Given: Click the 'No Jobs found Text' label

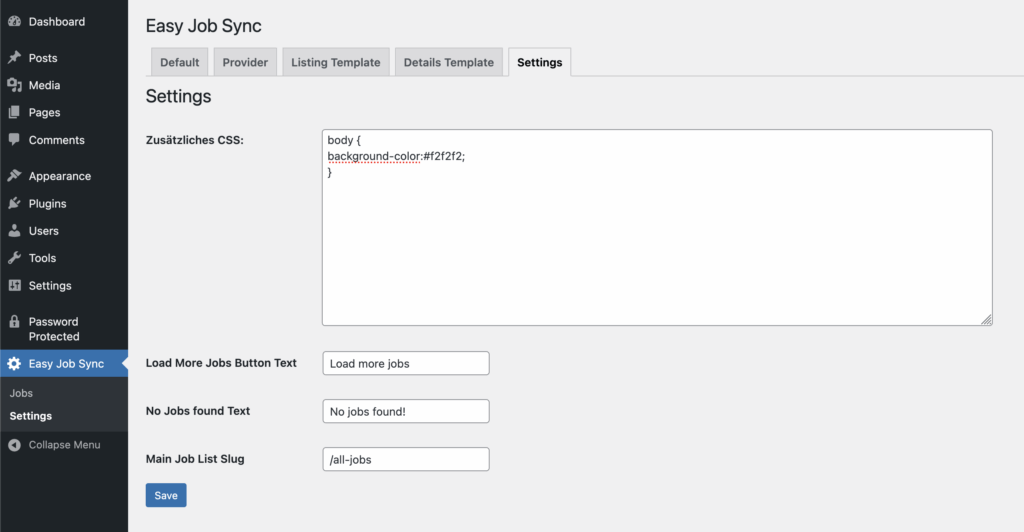Looking at the screenshot, I should coord(198,411).
